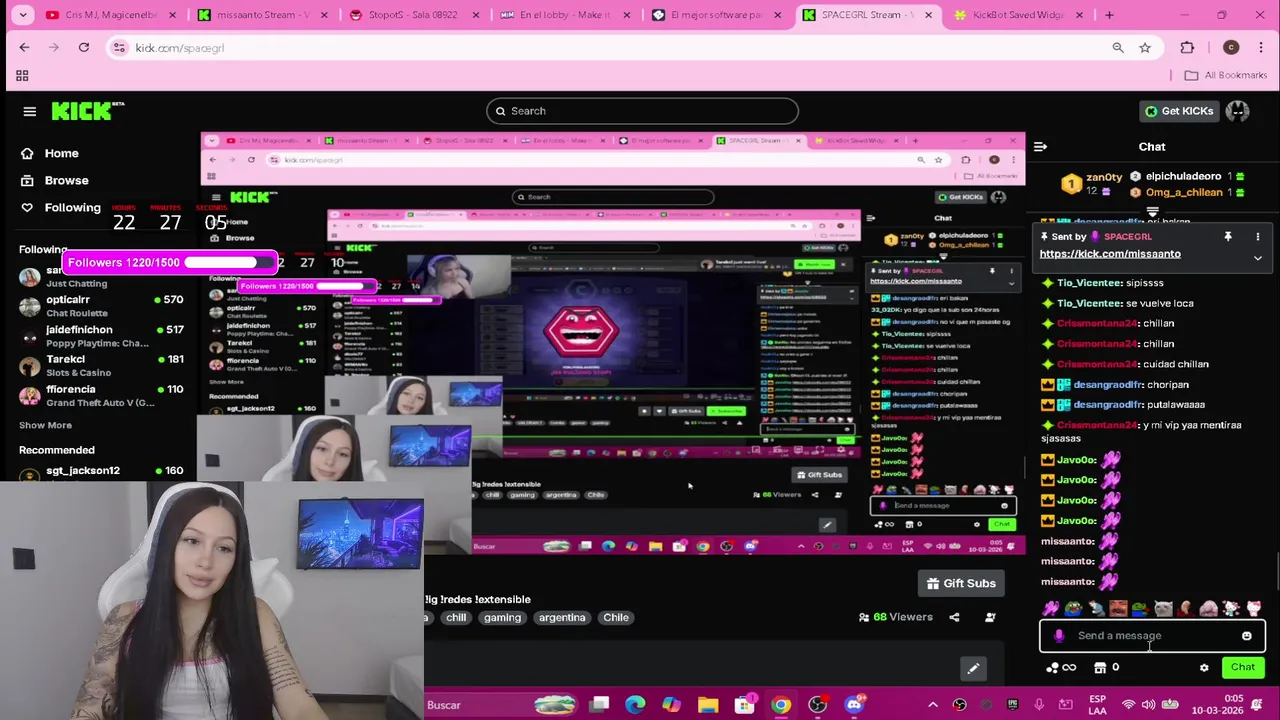Open the kick.com/missaanto link

point(1110,254)
